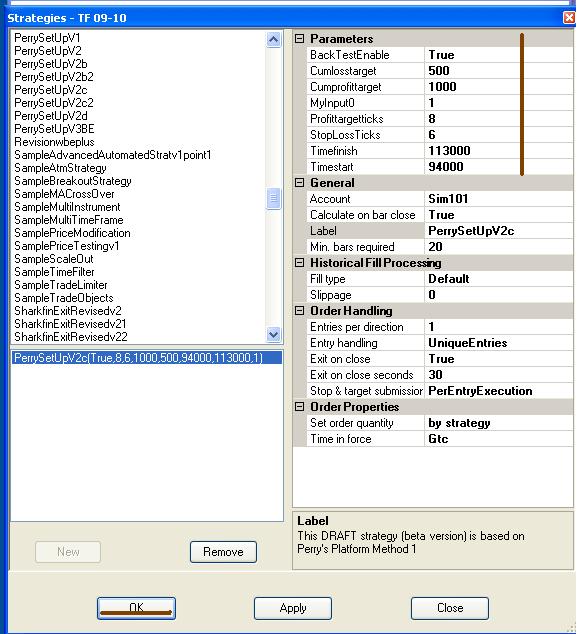Image resolution: width=580 pixels, height=634 pixels.
Task: Click the strategy list scrollbar thumb
Action: point(274,199)
